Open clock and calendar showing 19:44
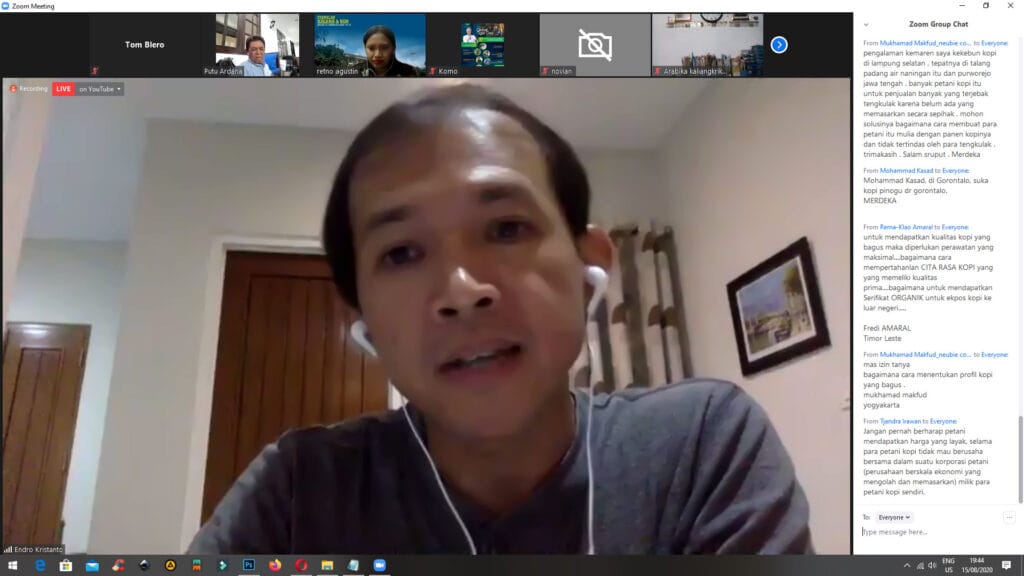1024x576 pixels. tap(977, 566)
